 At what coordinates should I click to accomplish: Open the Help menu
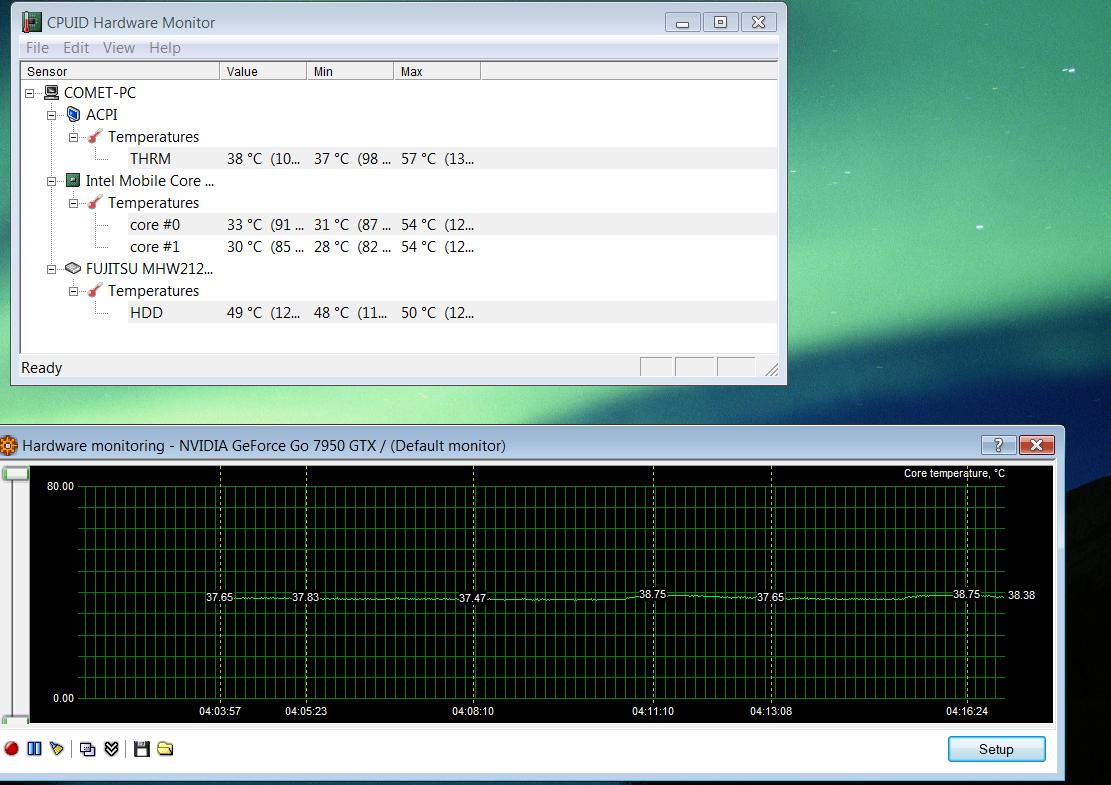click(x=164, y=47)
